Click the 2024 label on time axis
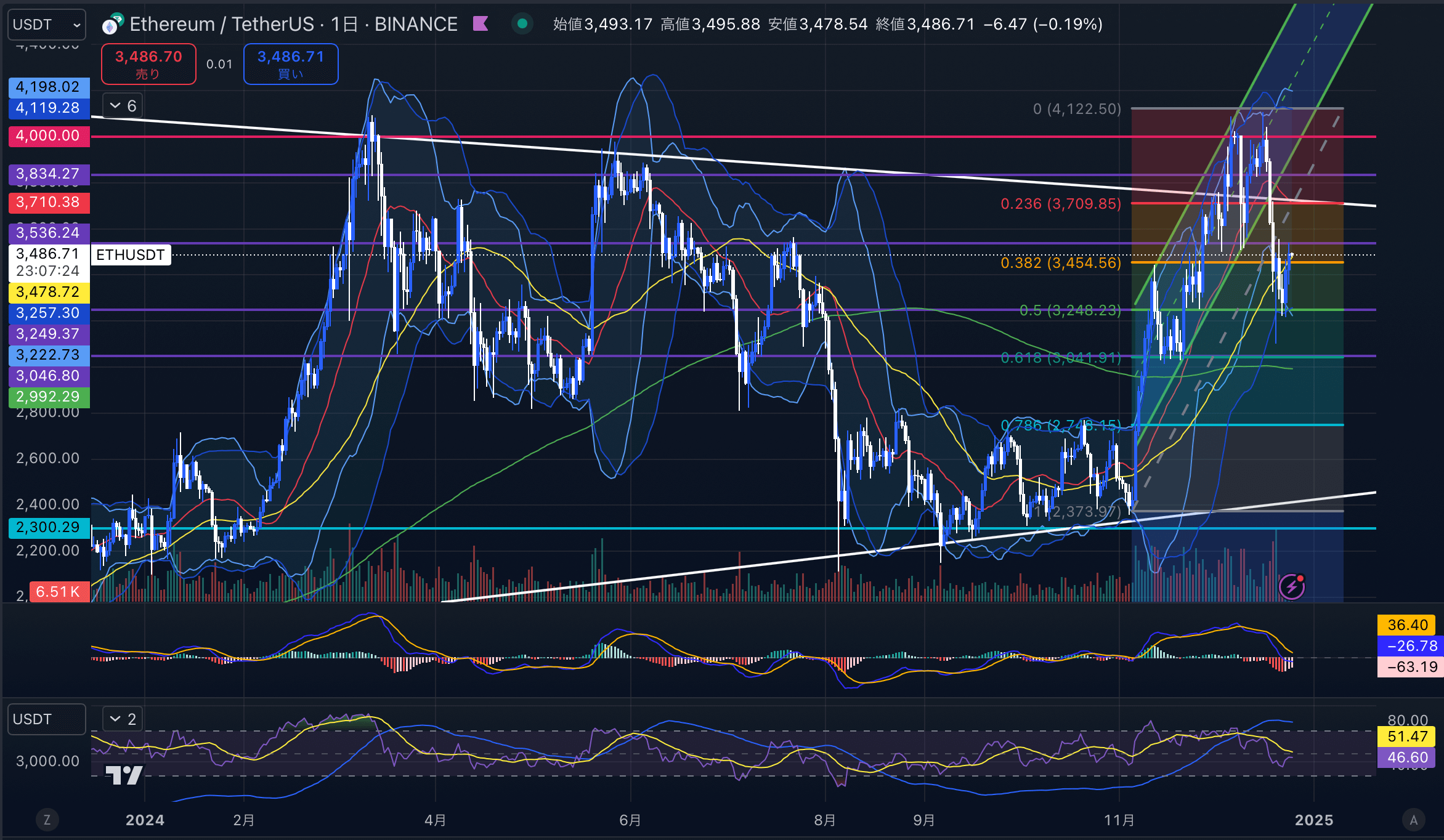The height and width of the screenshot is (840, 1444). click(145, 820)
